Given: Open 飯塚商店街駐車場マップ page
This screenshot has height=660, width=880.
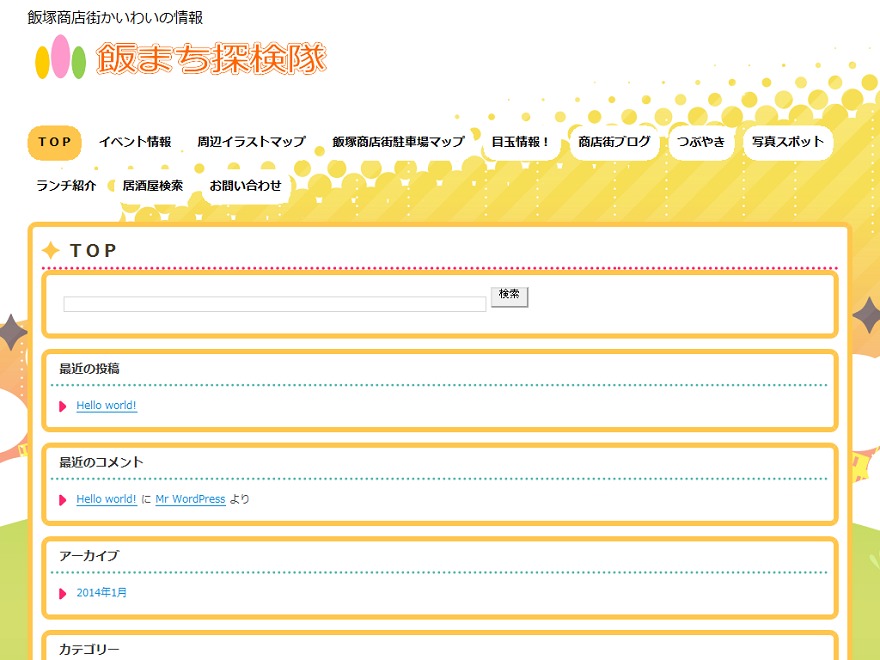Looking at the screenshot, I should (x=398, y=142).
